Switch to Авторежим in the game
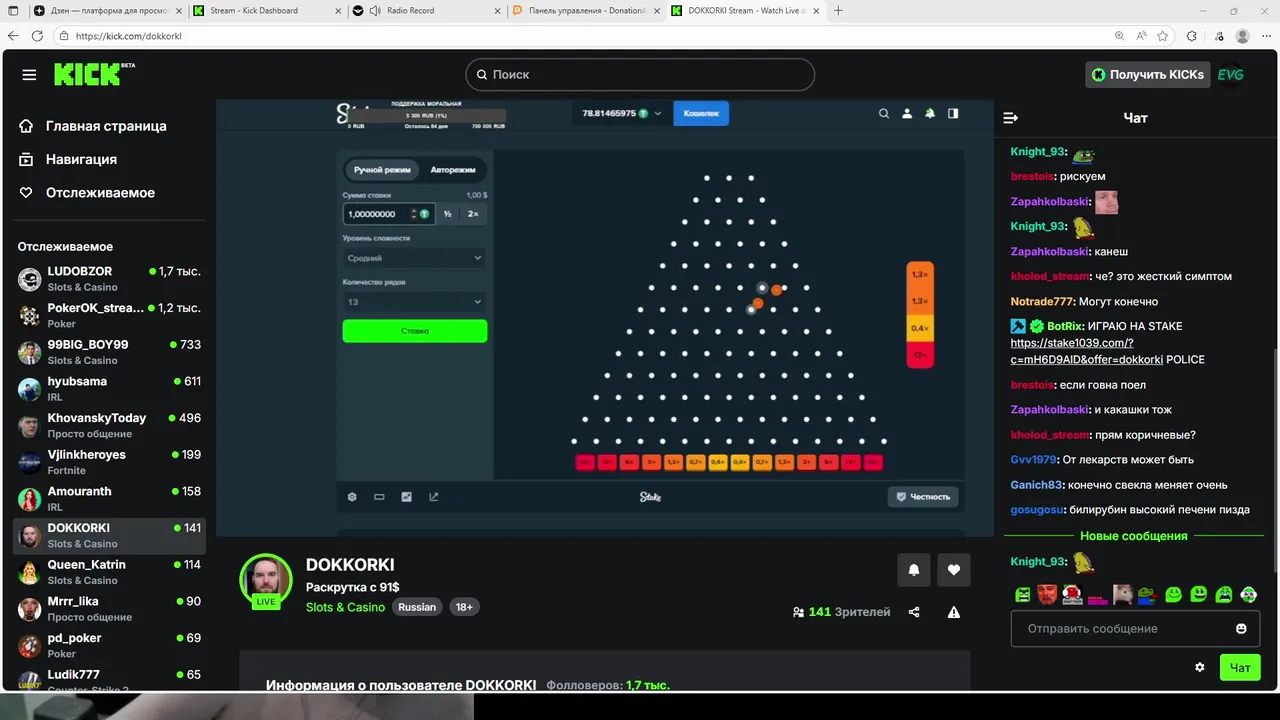Image resolution: width=1280 pixels, height=720 pixels. tap(453, 170)
